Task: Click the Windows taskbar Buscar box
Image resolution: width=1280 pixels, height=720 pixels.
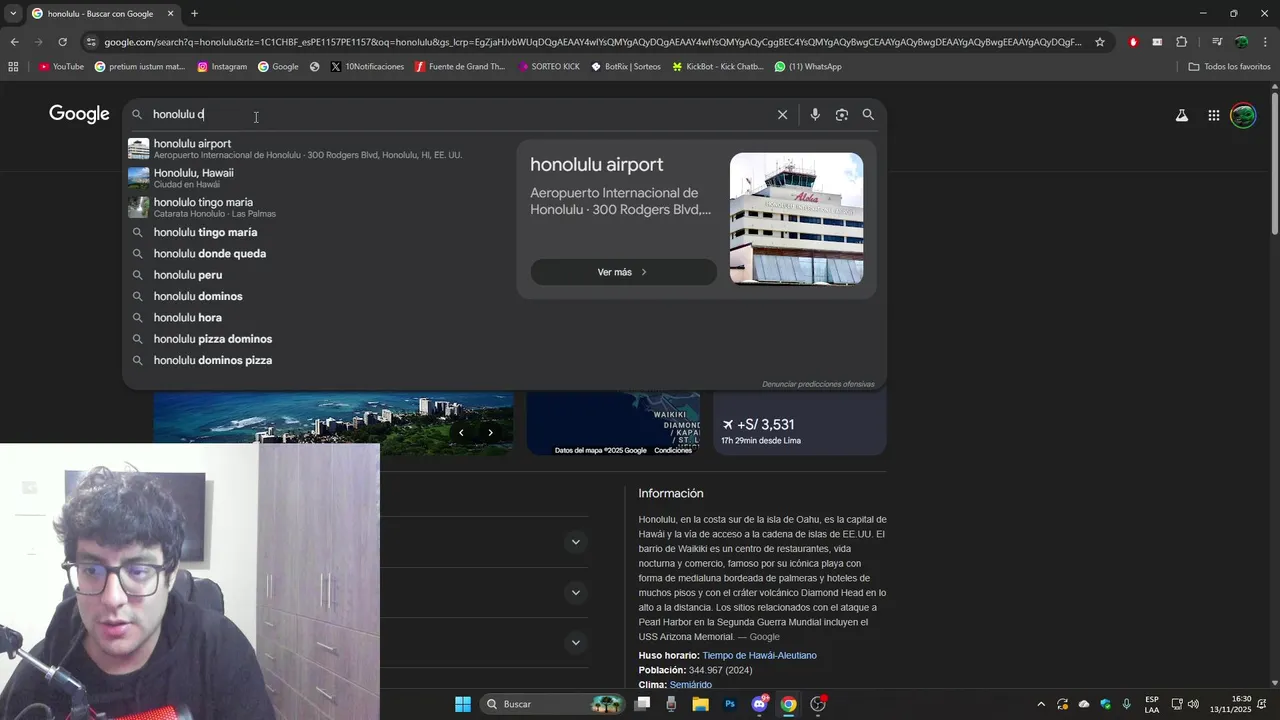Action: point(553,704)
